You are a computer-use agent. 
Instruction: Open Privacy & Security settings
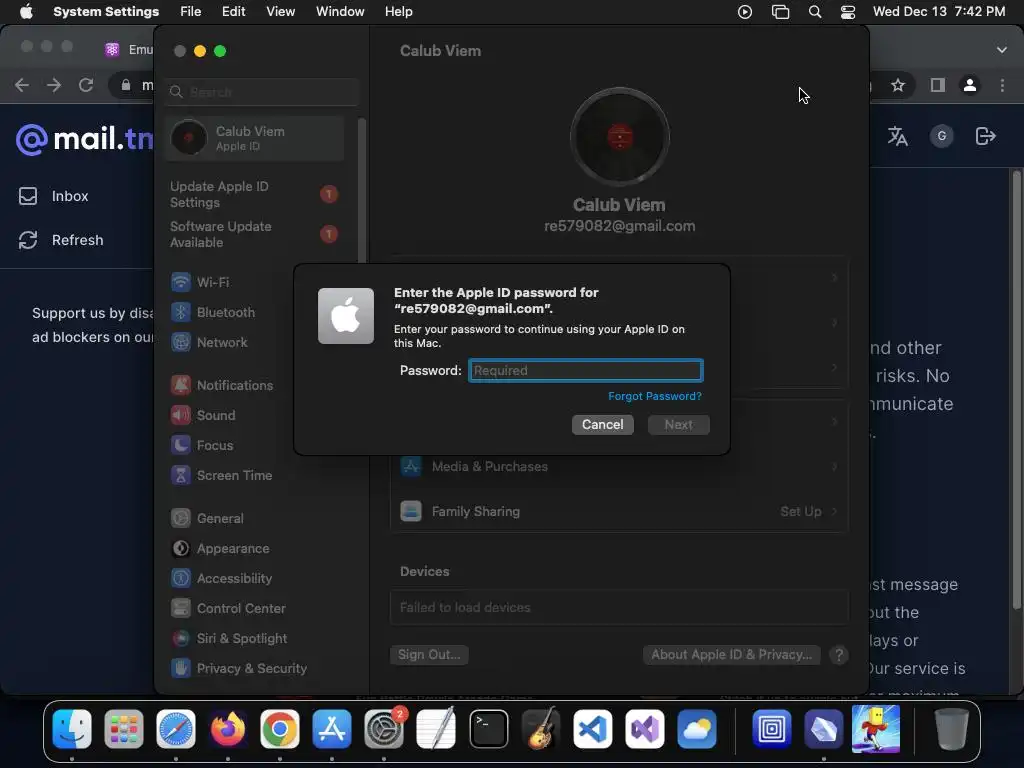pos(238,669)
